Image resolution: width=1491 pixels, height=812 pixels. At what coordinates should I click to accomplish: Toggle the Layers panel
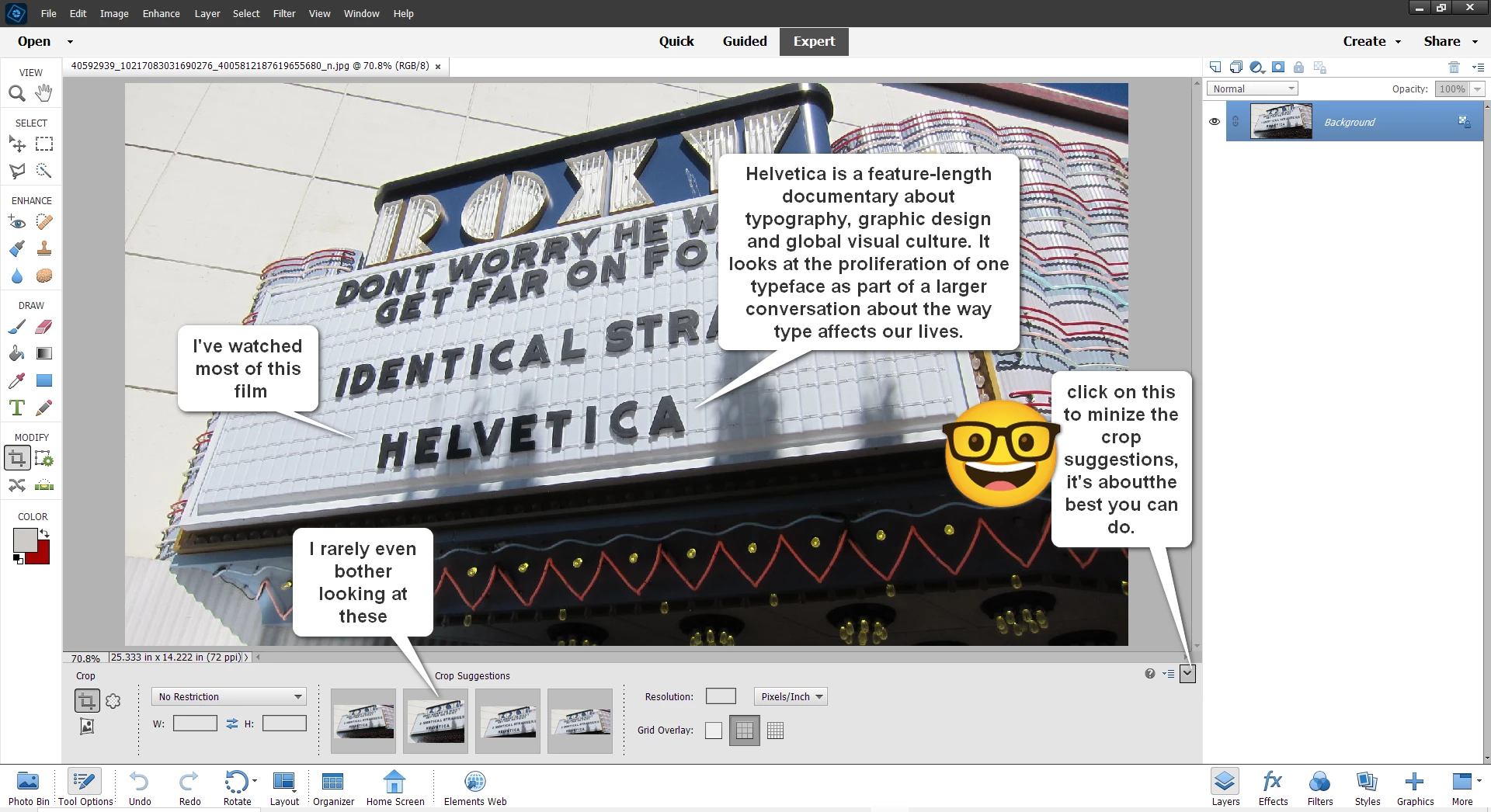[x=1225, y=788]
